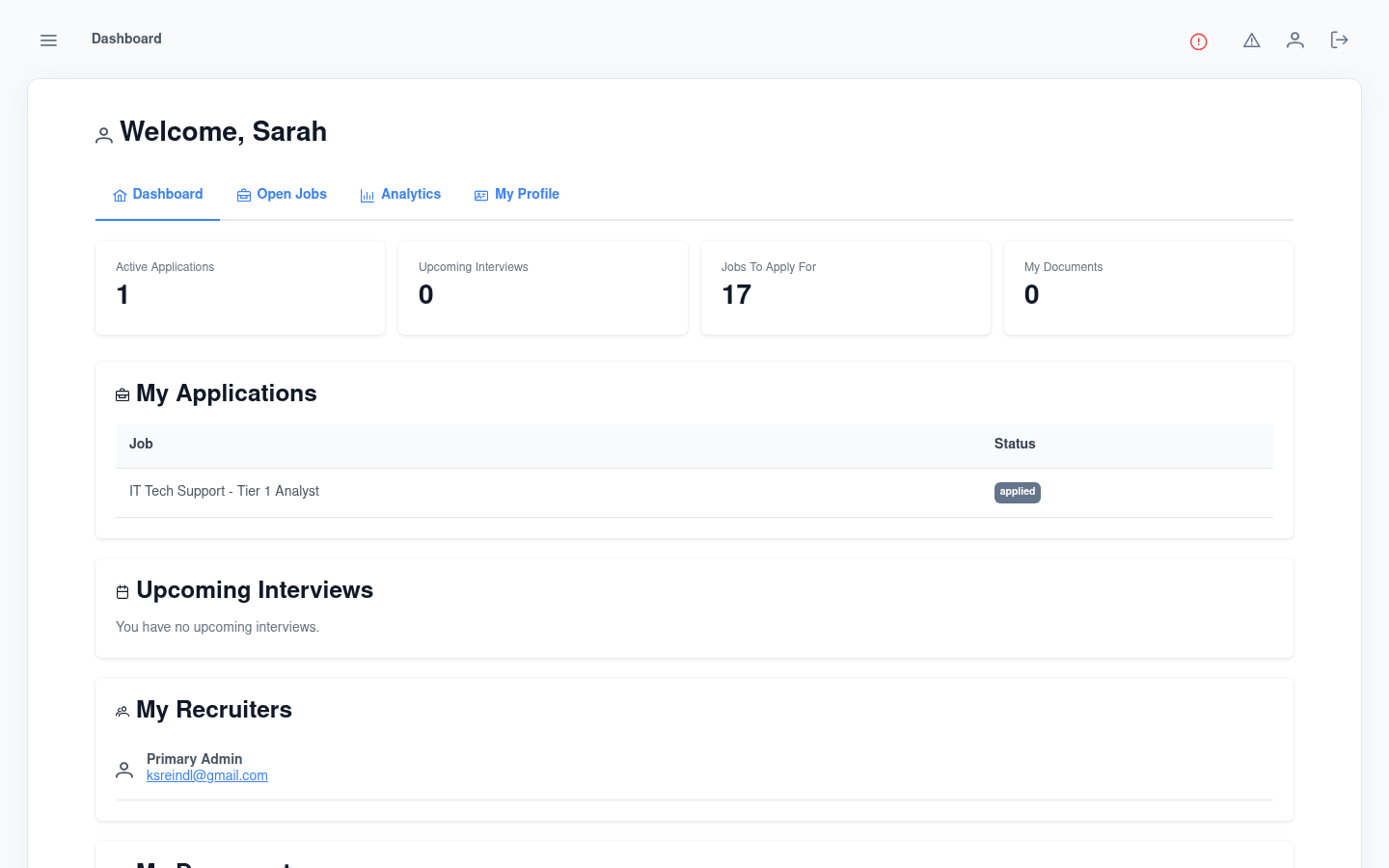Click the warning triangle icon

1252,41
